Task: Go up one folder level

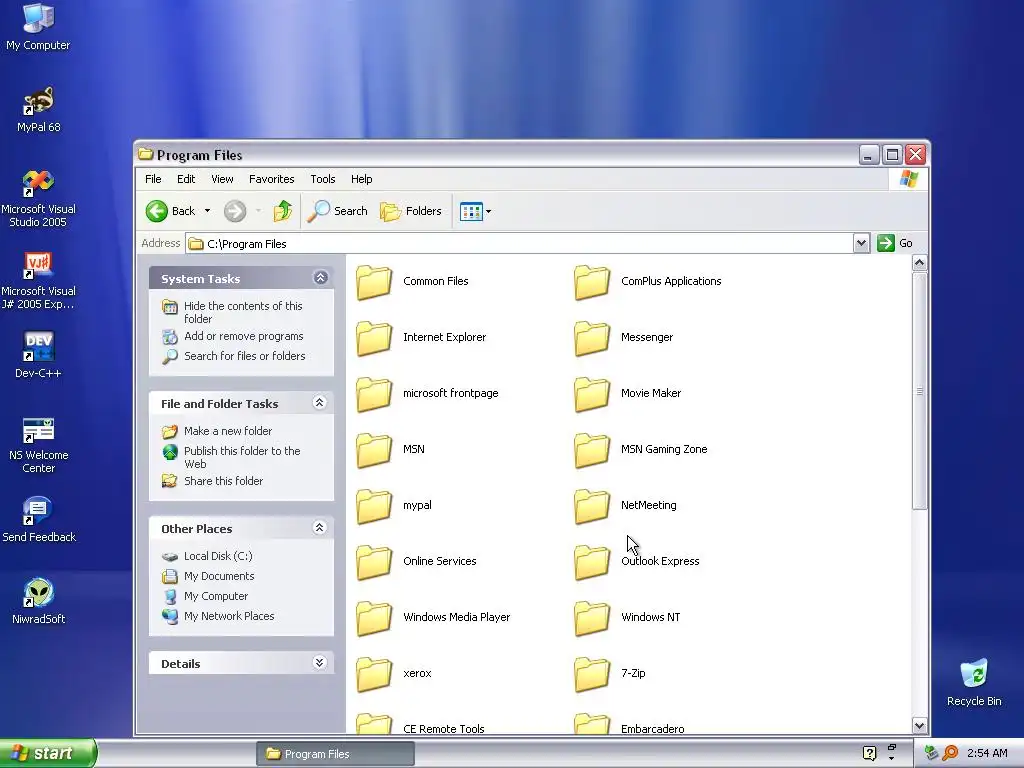Action: 282,211
